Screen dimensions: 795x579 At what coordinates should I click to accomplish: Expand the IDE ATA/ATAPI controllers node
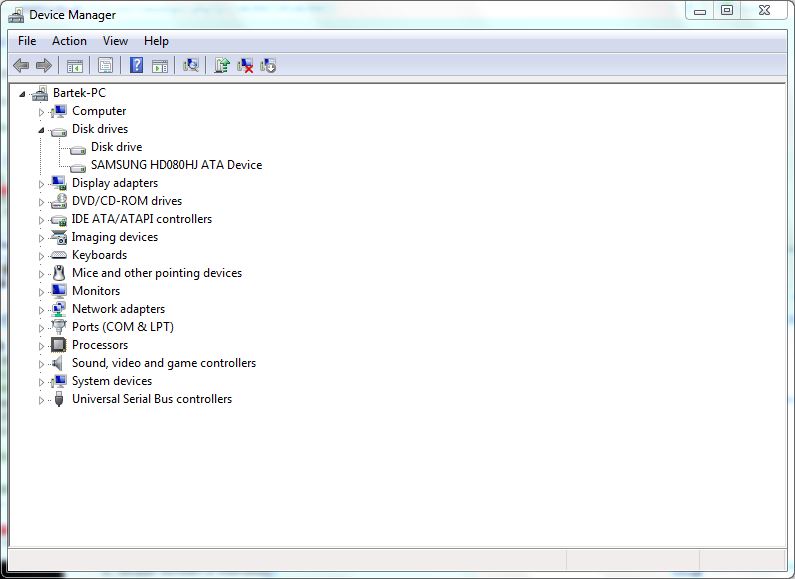[x=42, y=220]
